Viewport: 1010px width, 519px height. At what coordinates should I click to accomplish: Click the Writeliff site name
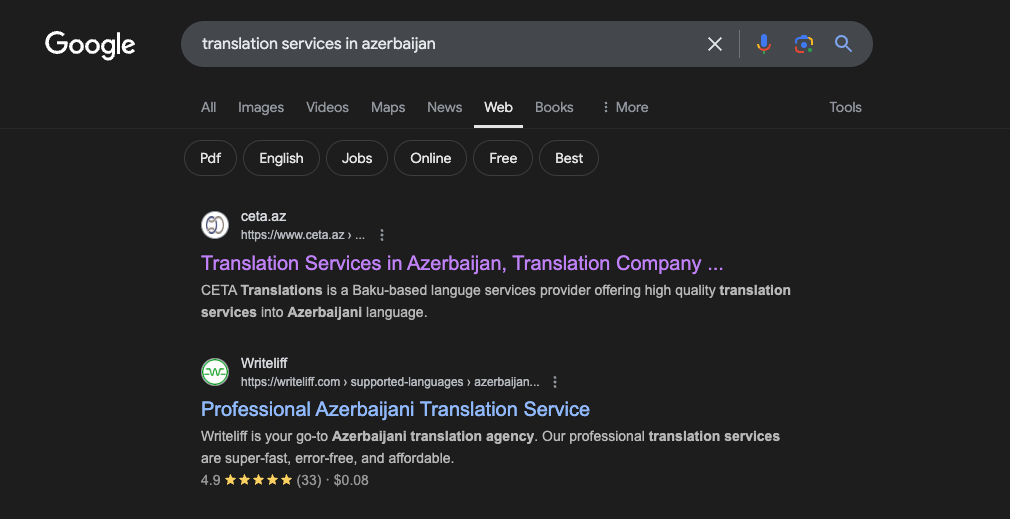coord(264,363)
